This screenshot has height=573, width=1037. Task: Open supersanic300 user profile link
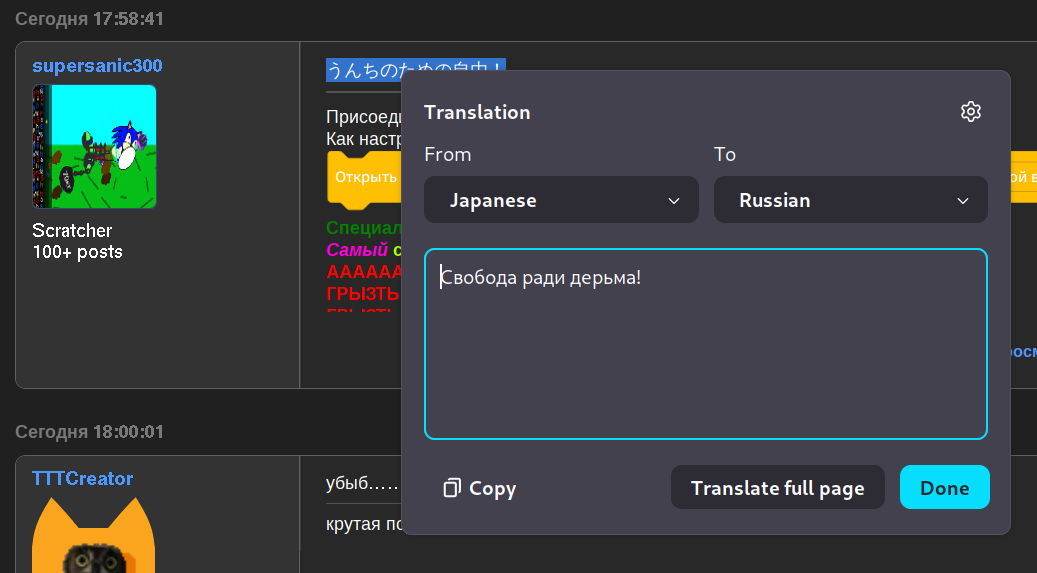(97, 66)
